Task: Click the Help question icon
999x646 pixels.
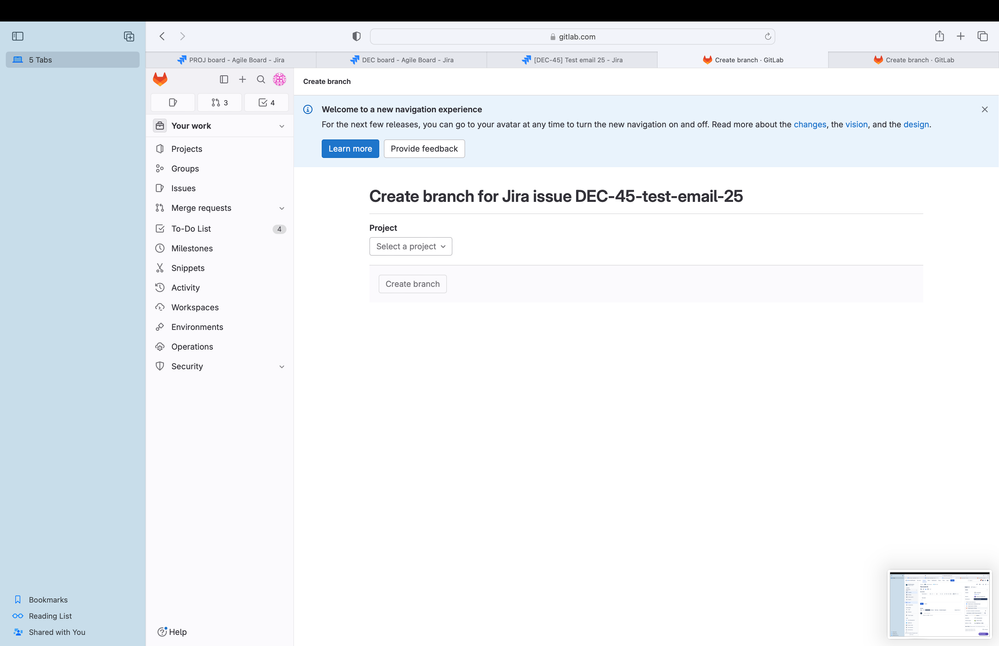Action: (x=162, y=631)
